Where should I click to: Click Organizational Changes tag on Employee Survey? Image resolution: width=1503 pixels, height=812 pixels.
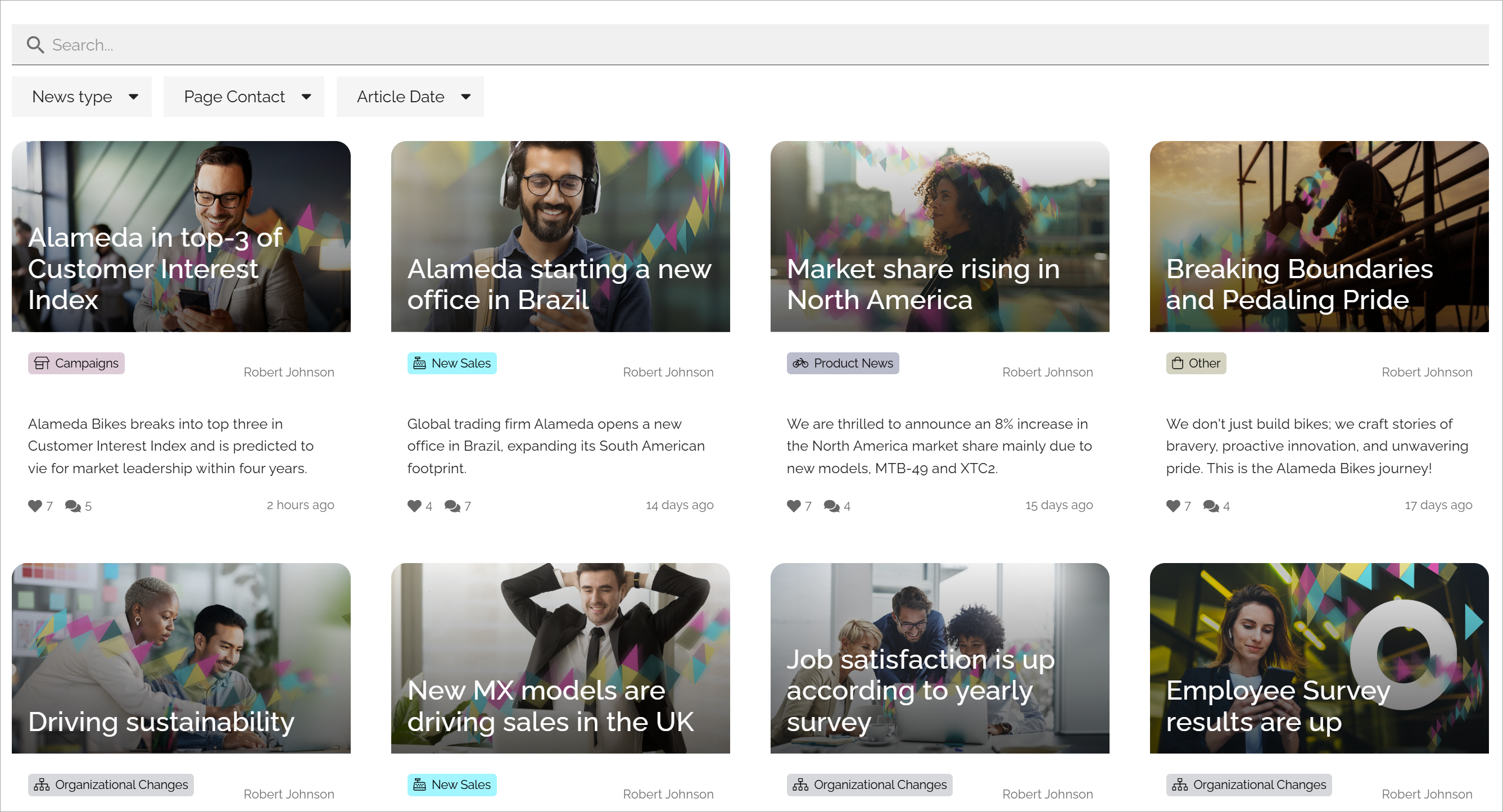point(1248,785)
